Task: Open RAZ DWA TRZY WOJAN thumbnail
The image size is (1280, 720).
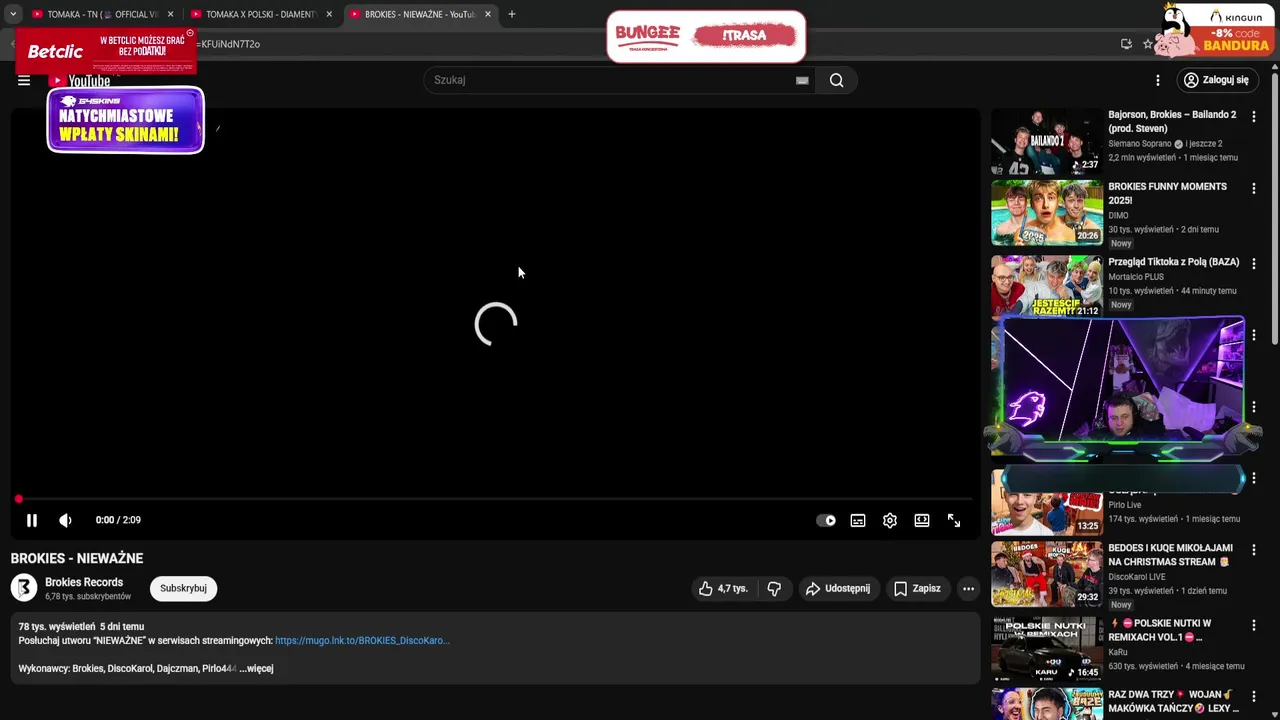Action: coord(1047,704)
